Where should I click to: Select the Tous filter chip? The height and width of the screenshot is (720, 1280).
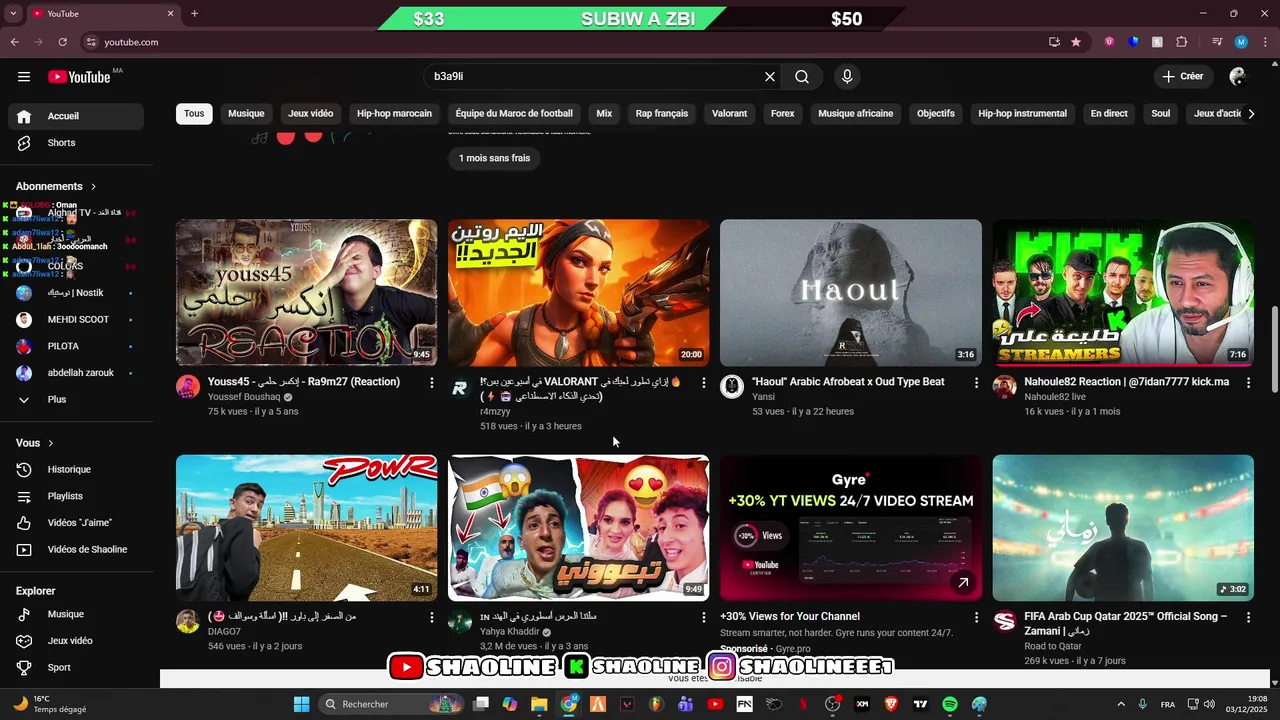tap(194, 114)
